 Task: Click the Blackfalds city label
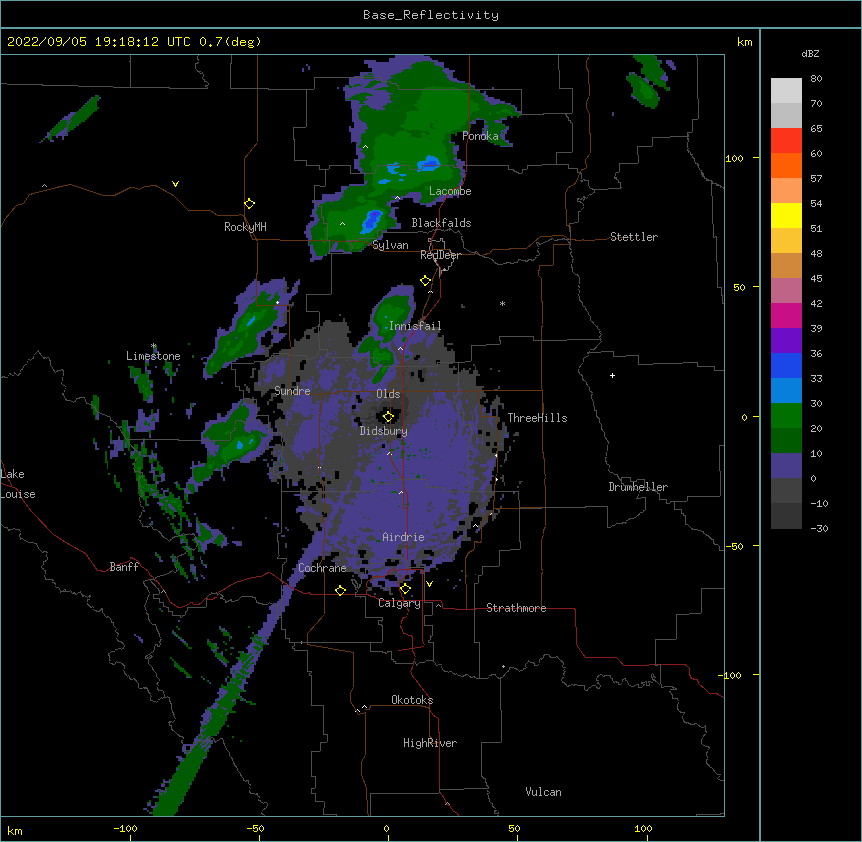(441, 223)
